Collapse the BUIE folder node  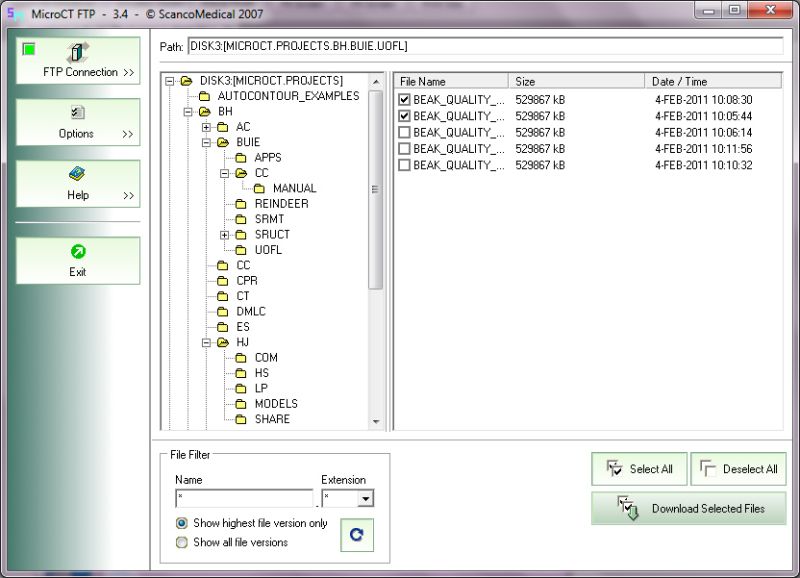206,142
